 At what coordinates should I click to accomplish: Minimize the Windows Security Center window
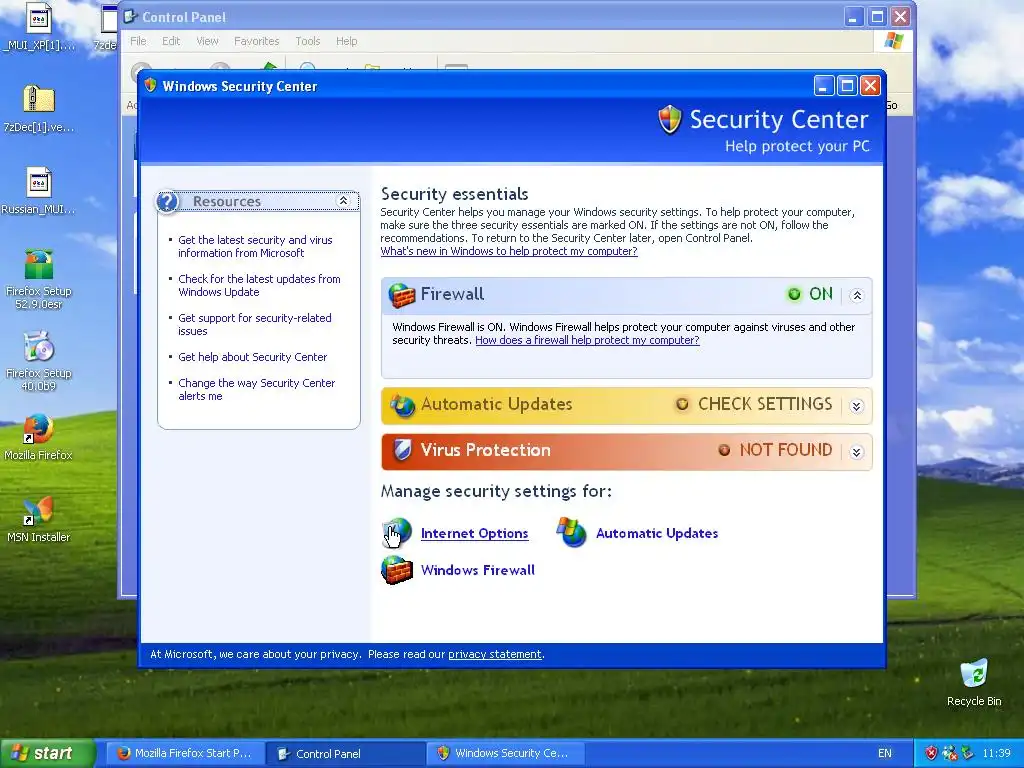(824, 86)
